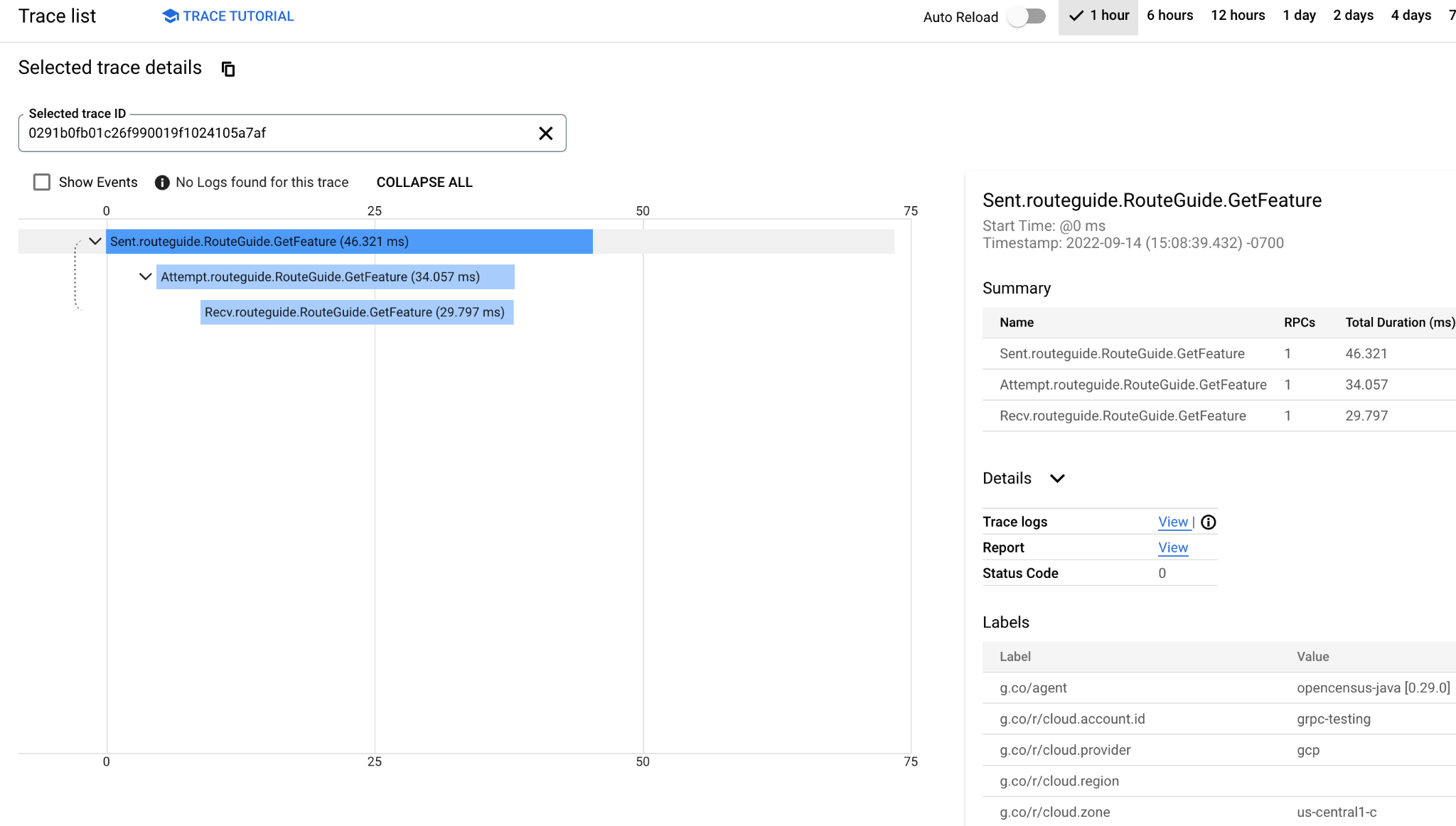Collapse the Attempt.routeguide GetFeature span

pyautogui.click(x=145, y=277)
